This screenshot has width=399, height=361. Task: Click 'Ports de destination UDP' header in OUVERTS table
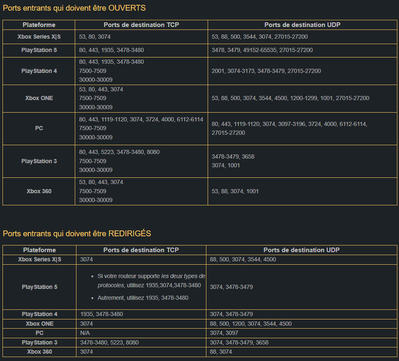click(302, 25)
